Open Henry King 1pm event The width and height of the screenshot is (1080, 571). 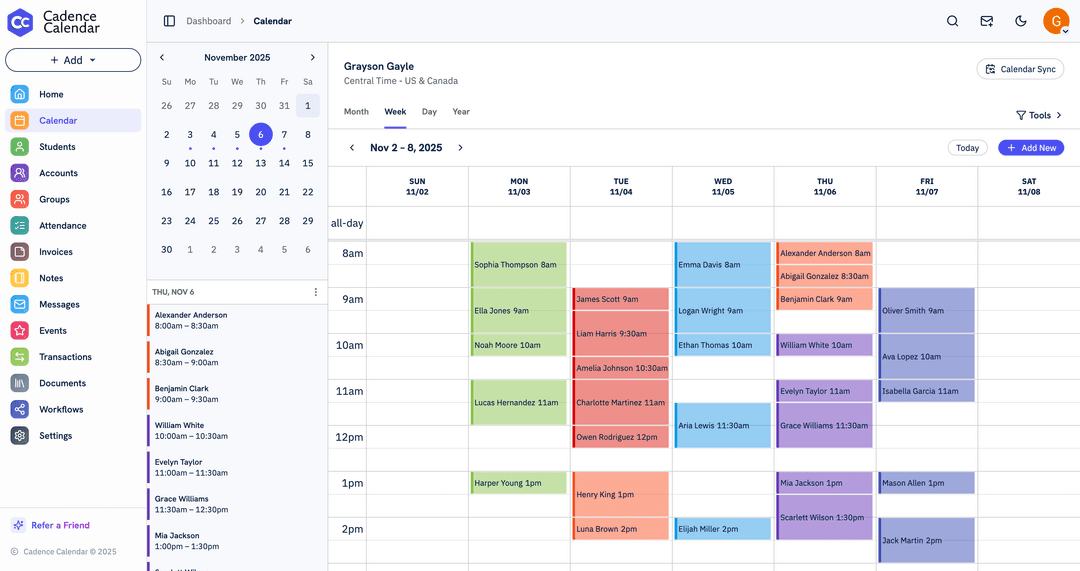pos(621,495)
